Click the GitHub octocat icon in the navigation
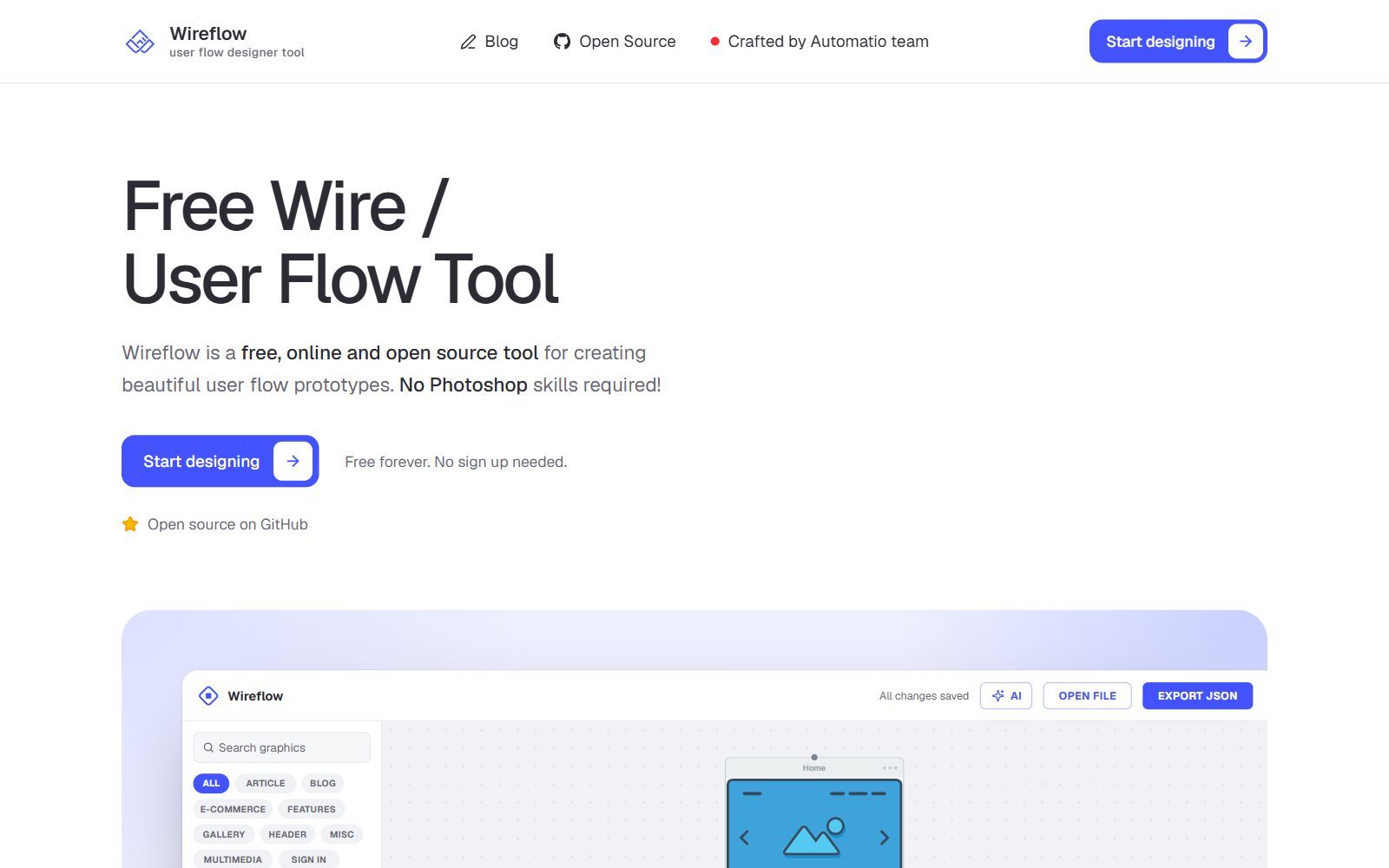Screen dimensions: 1389x868 (562, 42)
